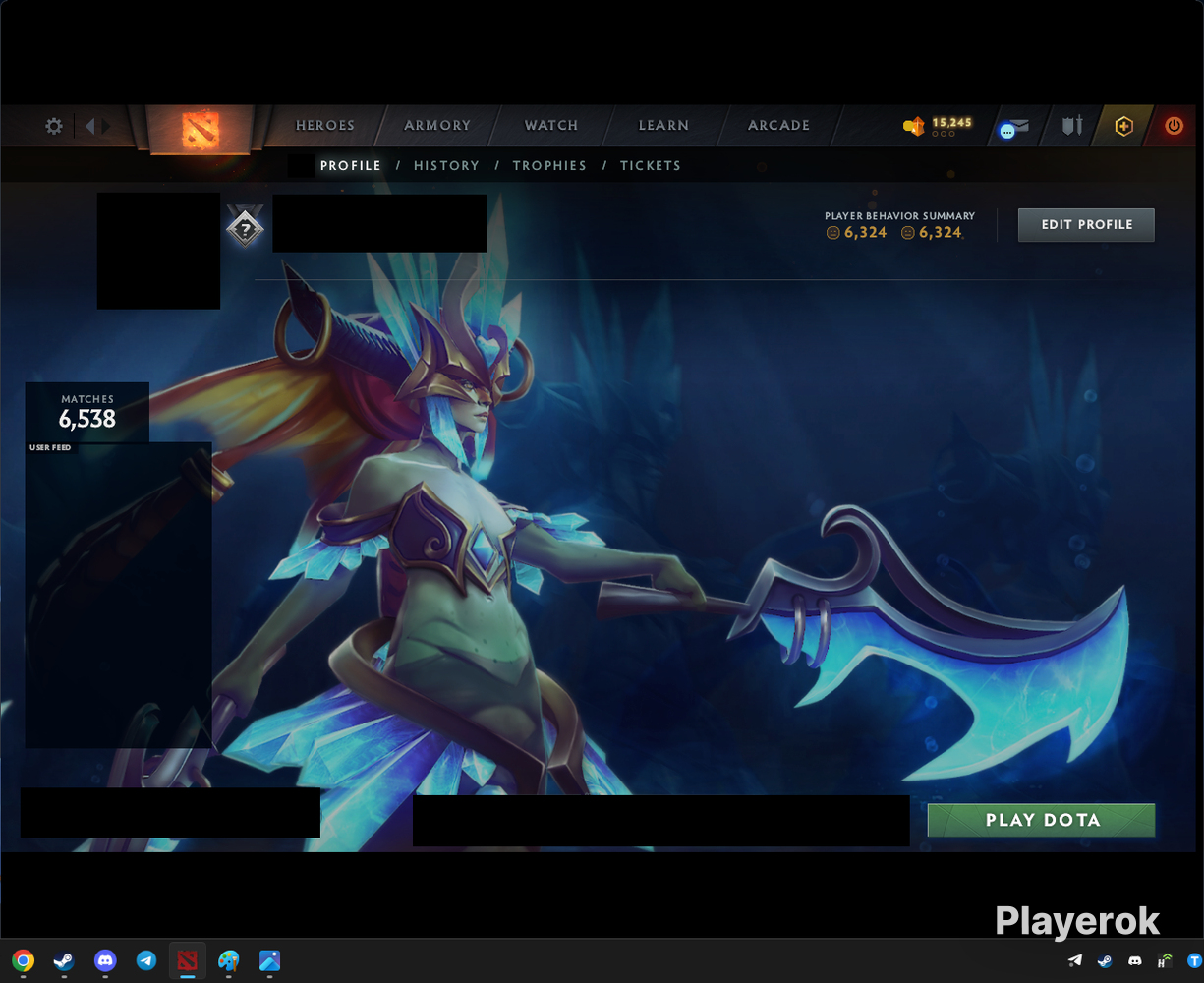
Task: Open Steam from the taskbar
Action: [64, 961]
